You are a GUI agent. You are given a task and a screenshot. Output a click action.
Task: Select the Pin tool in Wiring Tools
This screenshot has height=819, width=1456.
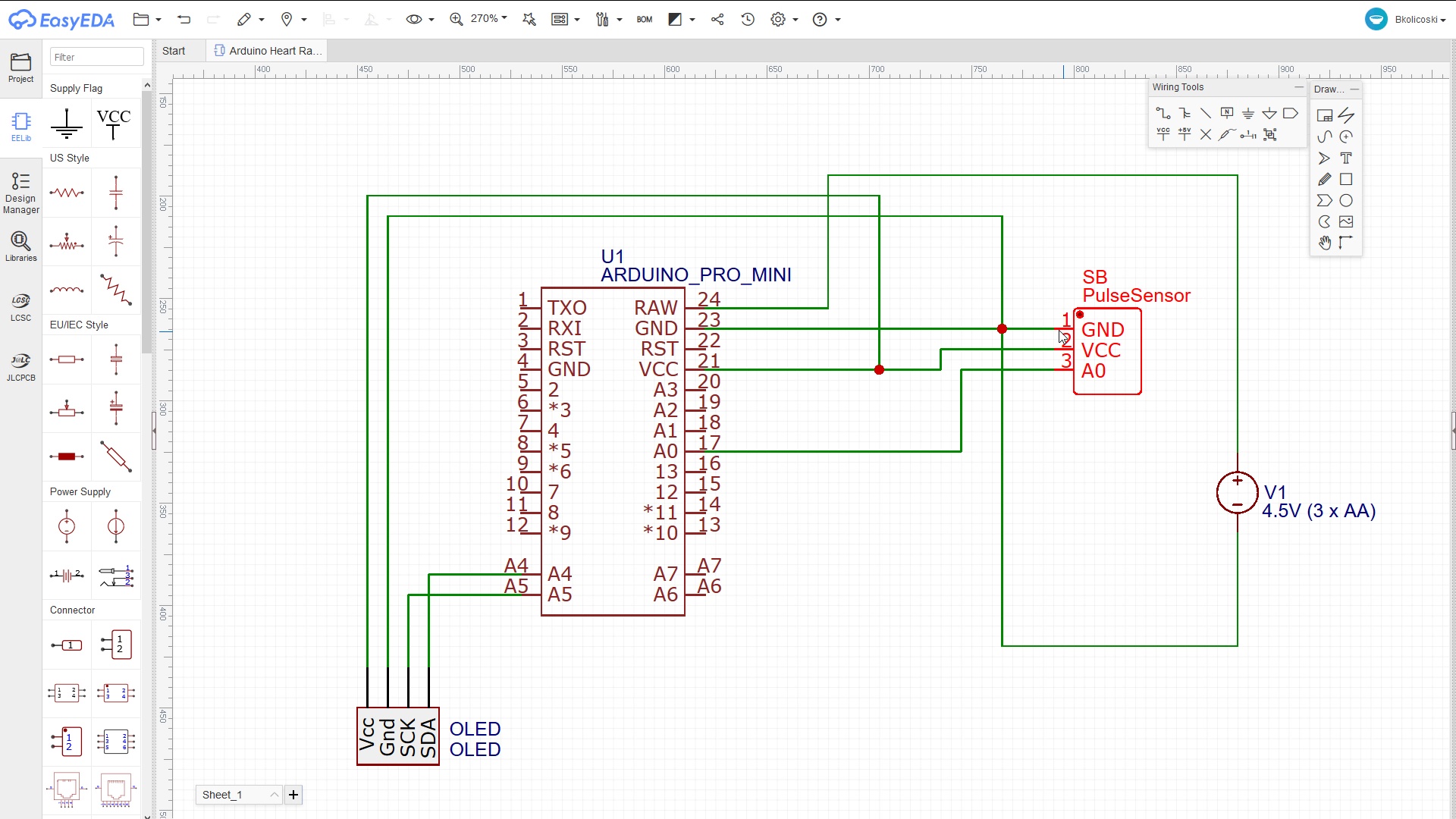(x=1248, y=134)
